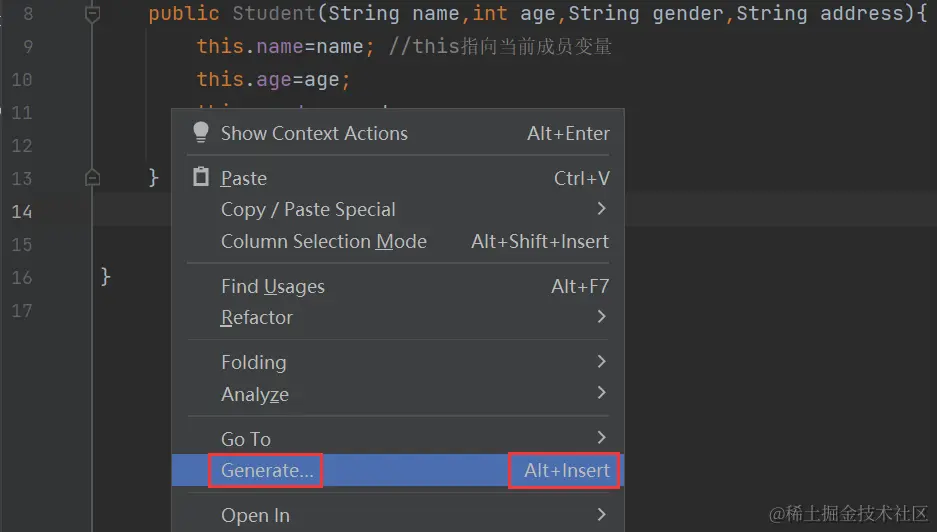
Task: Click the lightbulb Show Context Actions icon
Action: tap(201, 133)
